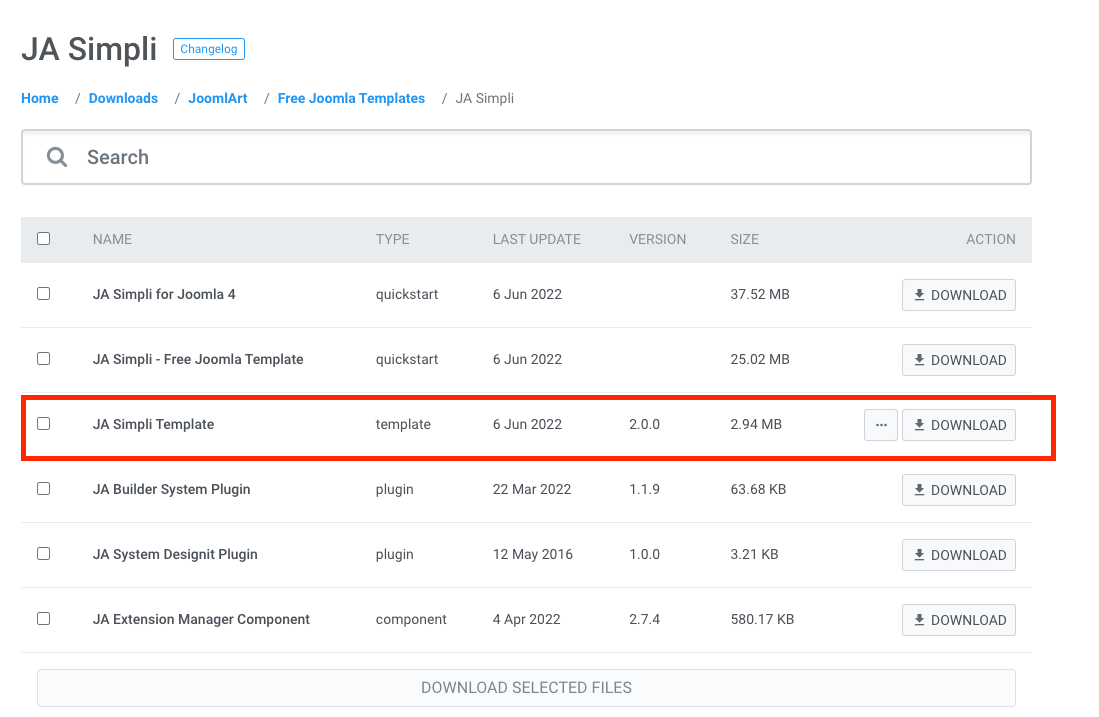This screenshot has width=1099, height=717.
Task: Tick the JA Extension Manager Component checkbox
Action: pos(43,619)
